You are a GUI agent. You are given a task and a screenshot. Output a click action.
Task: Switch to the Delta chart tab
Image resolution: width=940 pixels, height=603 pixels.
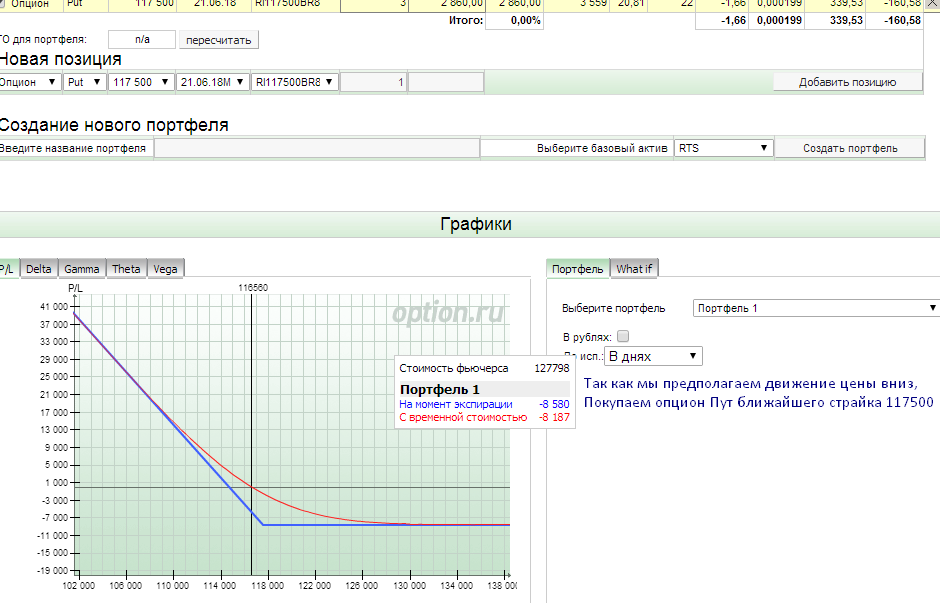[39, 269]
